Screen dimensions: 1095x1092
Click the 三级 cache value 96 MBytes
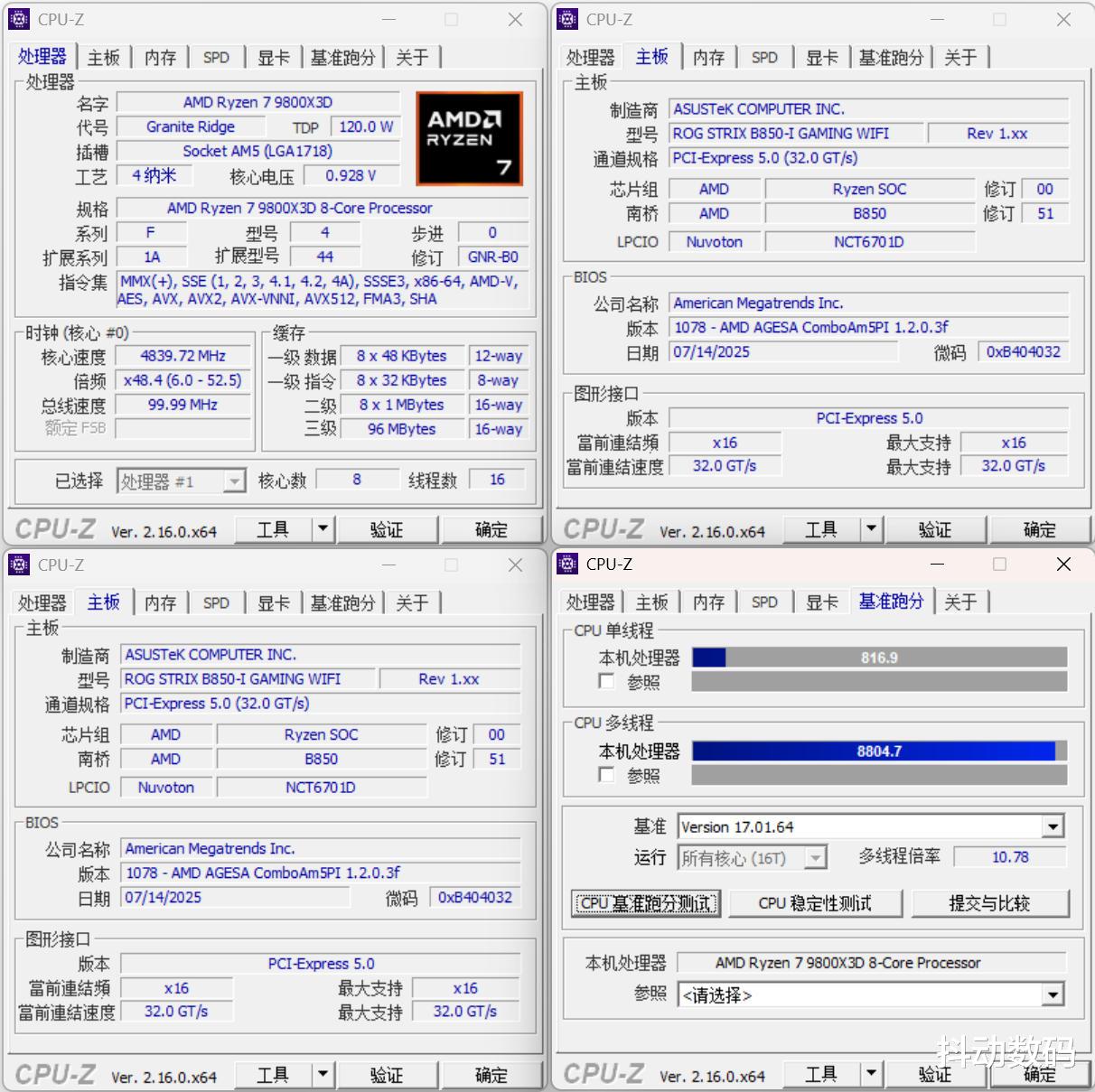tap(401, 429)
